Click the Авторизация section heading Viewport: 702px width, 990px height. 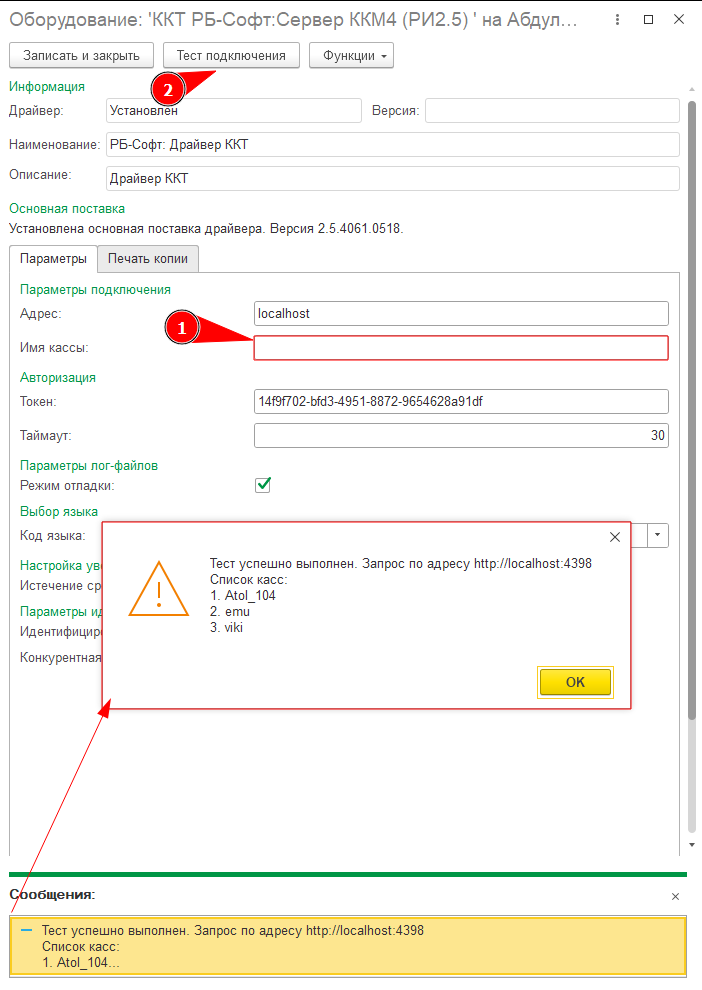pyautogui.click(x=58, y=378)
